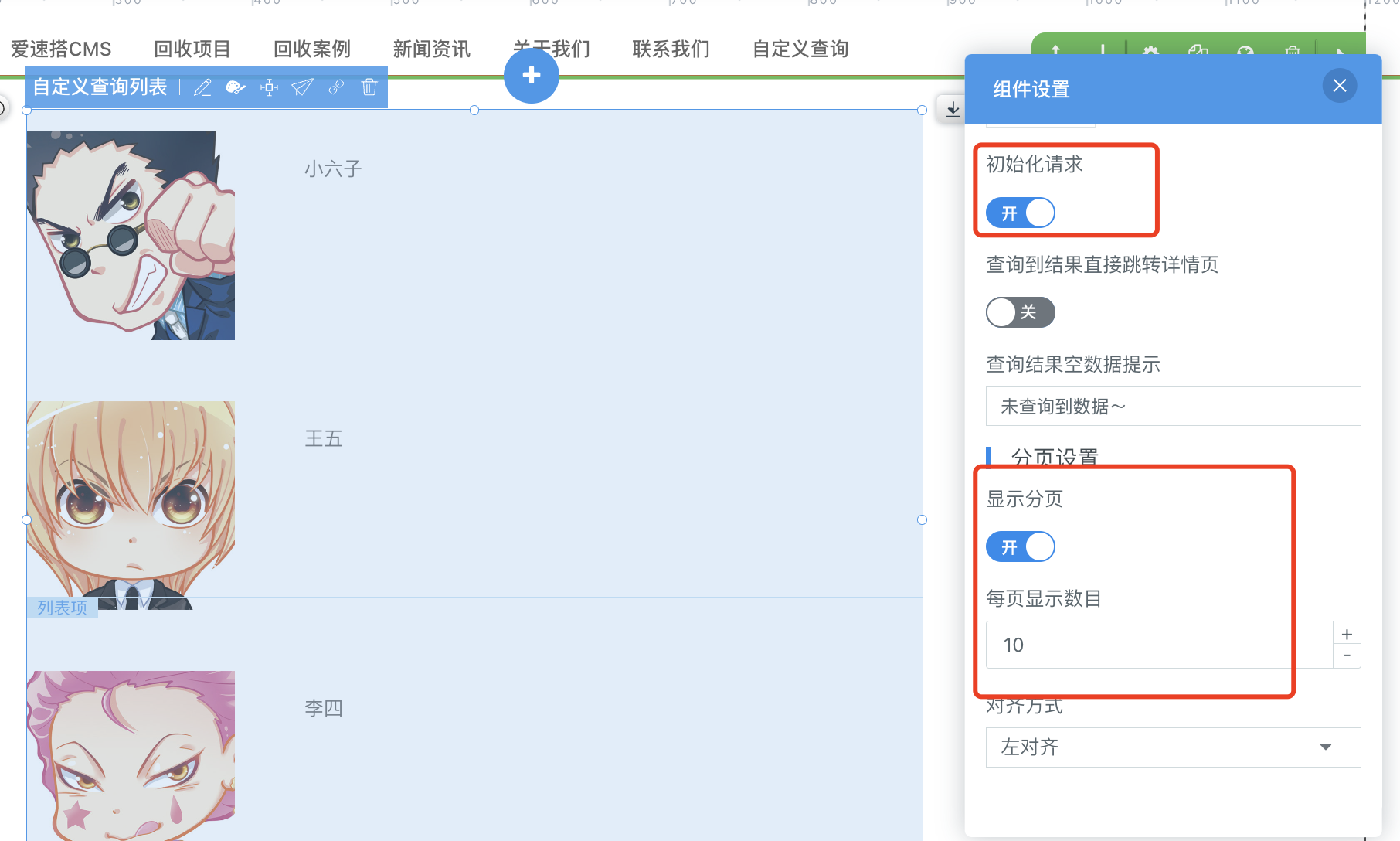Open the palette style icon in component toolbar

coord(236,87)
